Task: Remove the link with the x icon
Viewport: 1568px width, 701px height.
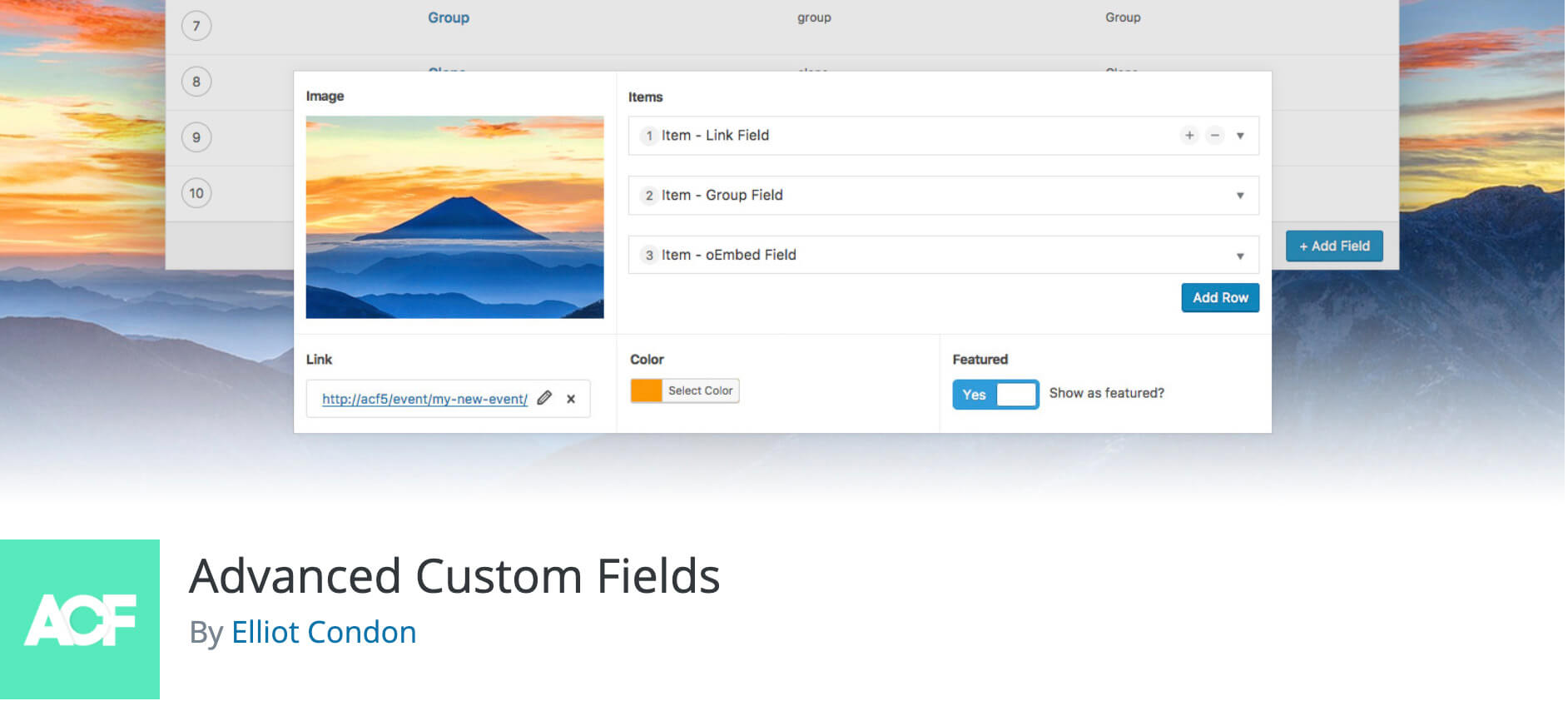Action: coord(571,399)
